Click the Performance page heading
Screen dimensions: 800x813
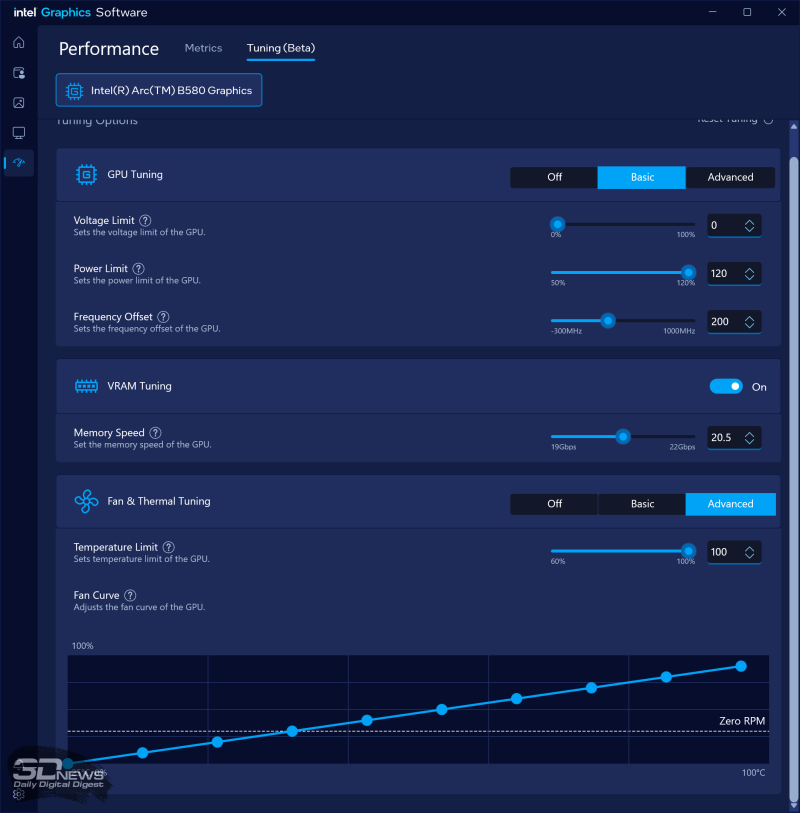[x=108, y=49]
